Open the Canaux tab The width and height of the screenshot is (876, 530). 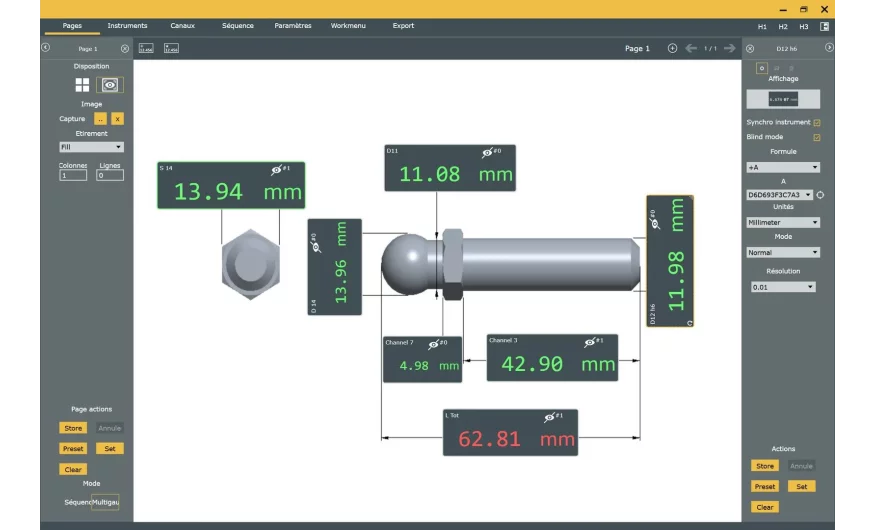[183, 26]
